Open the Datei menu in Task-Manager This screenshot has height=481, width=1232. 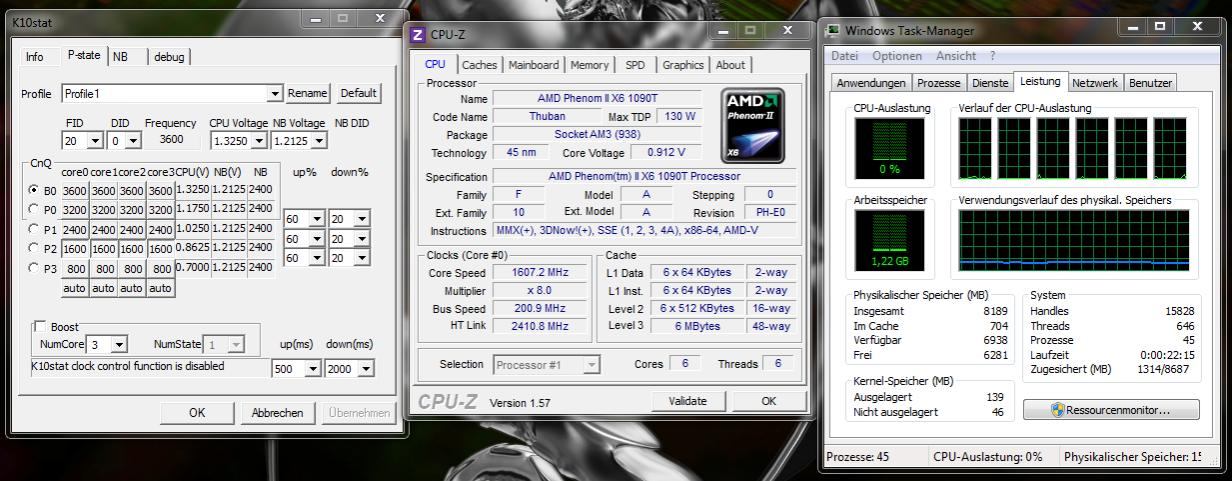click(845, 56)
